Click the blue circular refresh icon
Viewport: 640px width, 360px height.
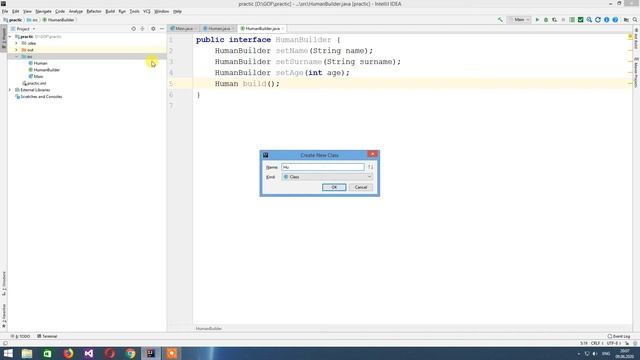598,20
